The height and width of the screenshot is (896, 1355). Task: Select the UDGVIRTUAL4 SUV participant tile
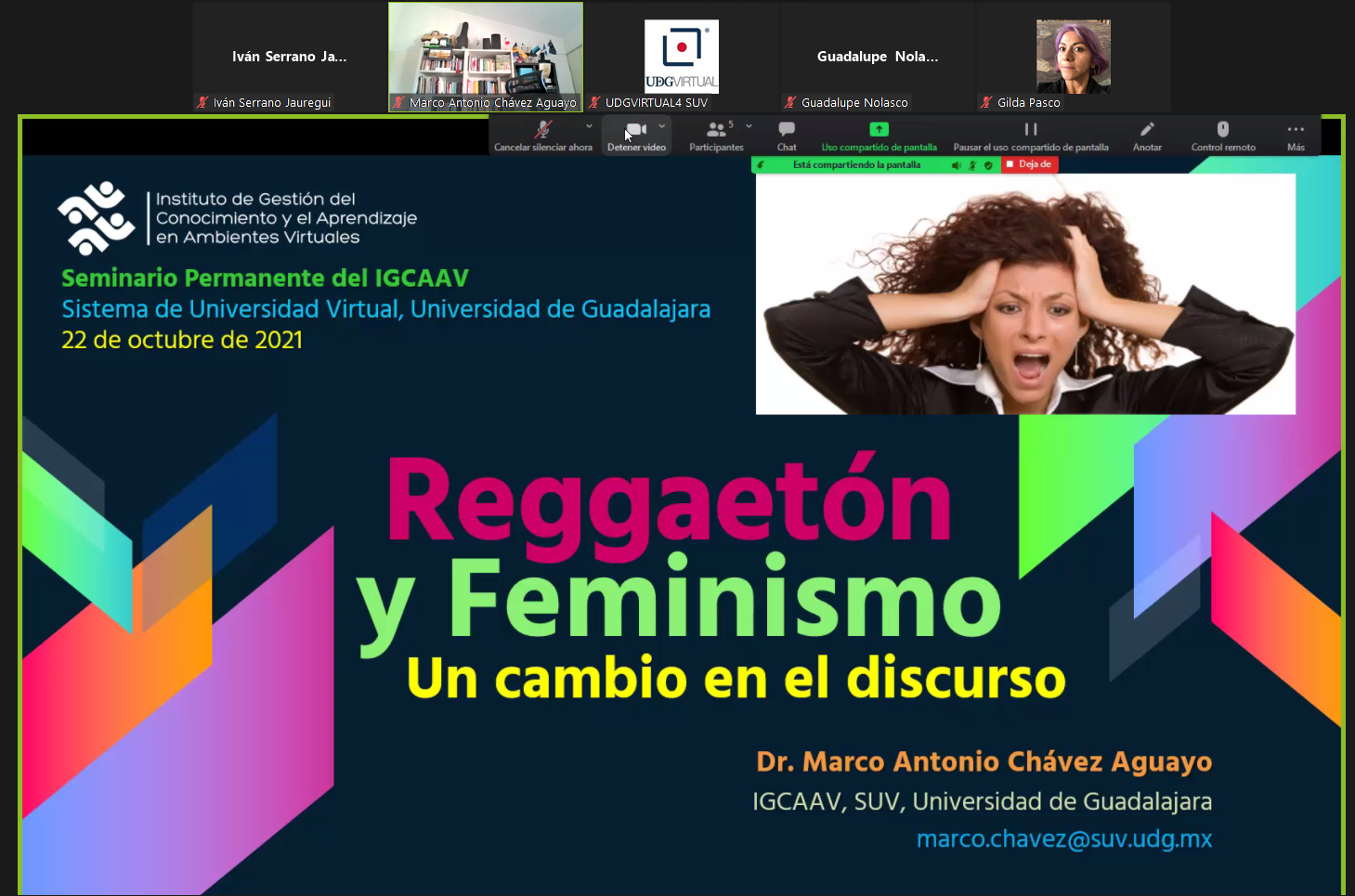(681, 57)
